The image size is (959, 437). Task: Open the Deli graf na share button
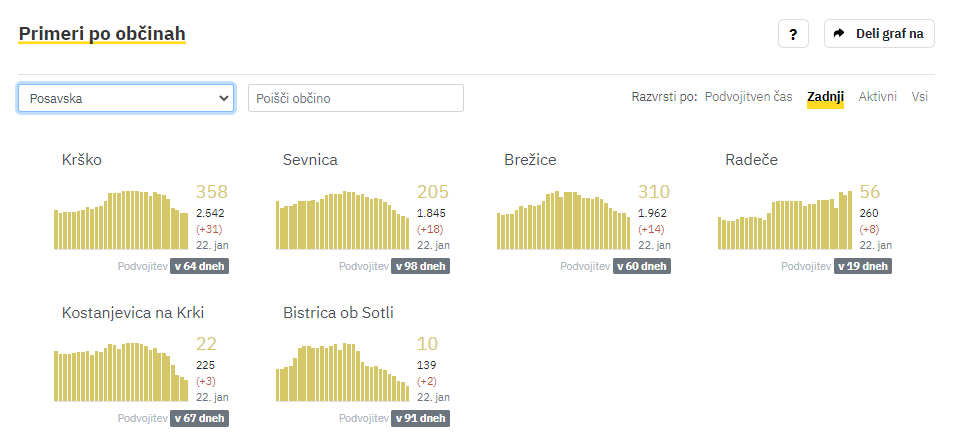879,34
